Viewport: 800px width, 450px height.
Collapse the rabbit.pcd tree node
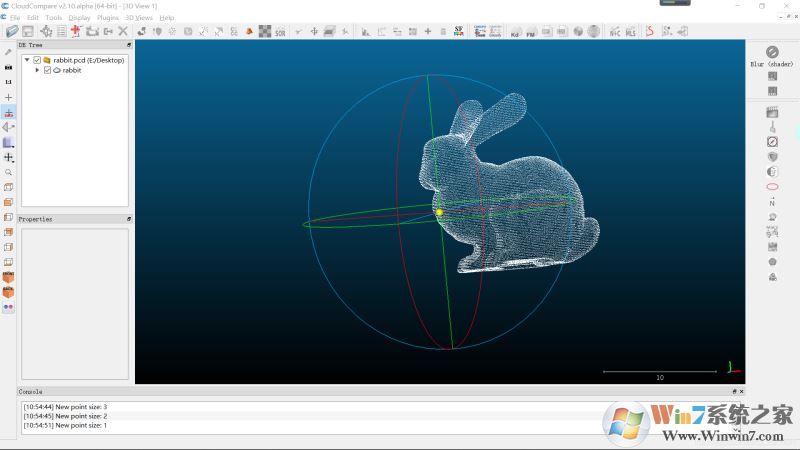[x=27, y=60]
